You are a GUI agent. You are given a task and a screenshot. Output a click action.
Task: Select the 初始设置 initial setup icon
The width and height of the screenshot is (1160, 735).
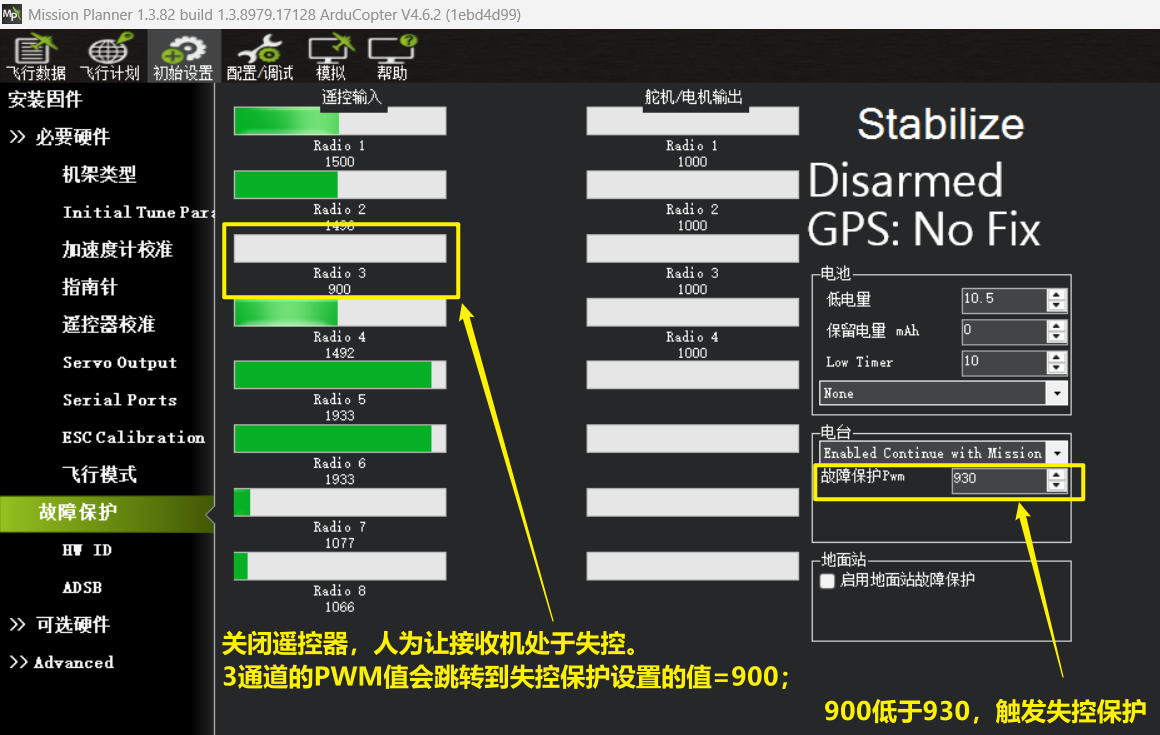tap(182, 57)
